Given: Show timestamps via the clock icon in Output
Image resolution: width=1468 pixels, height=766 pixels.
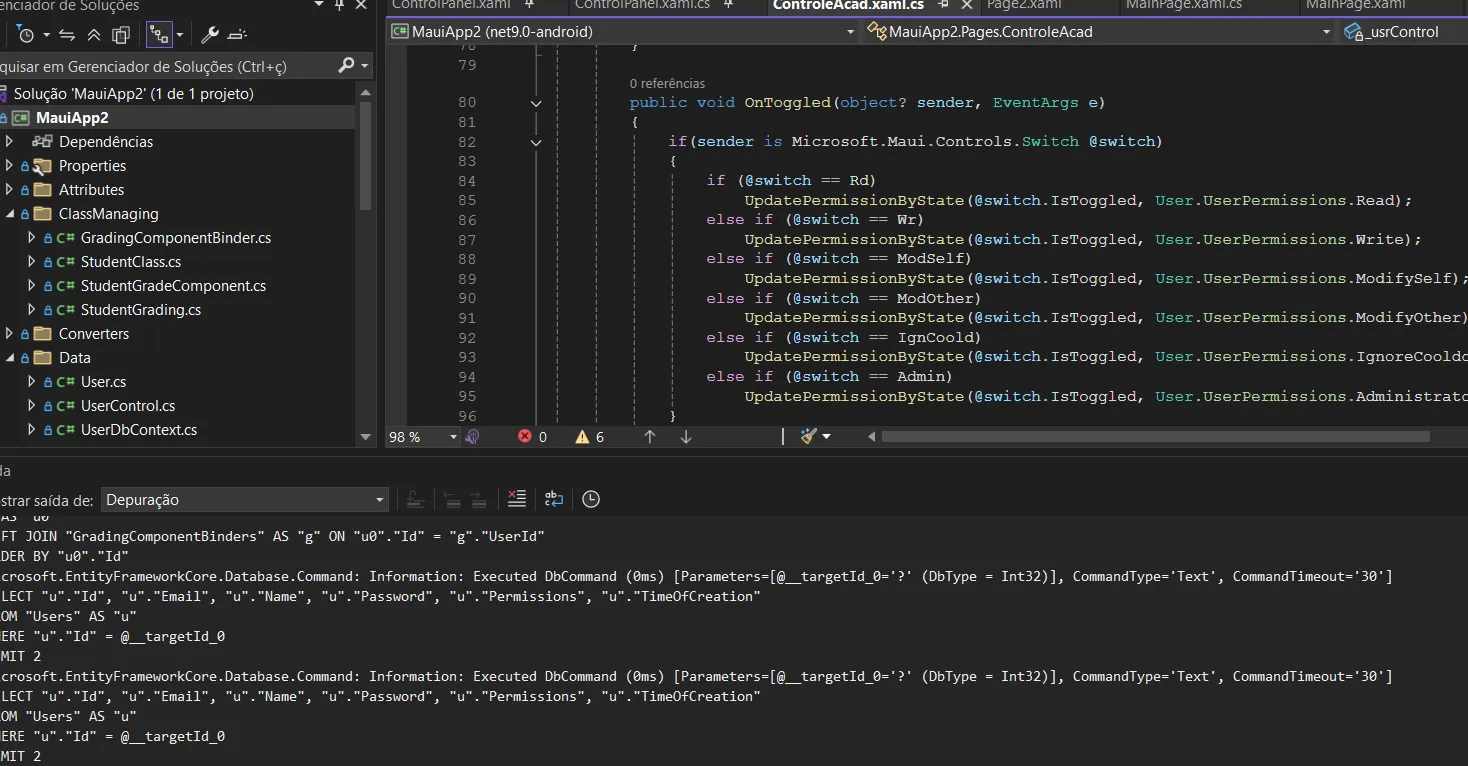Looking at the screenshot, I should [x=590, y=499].
